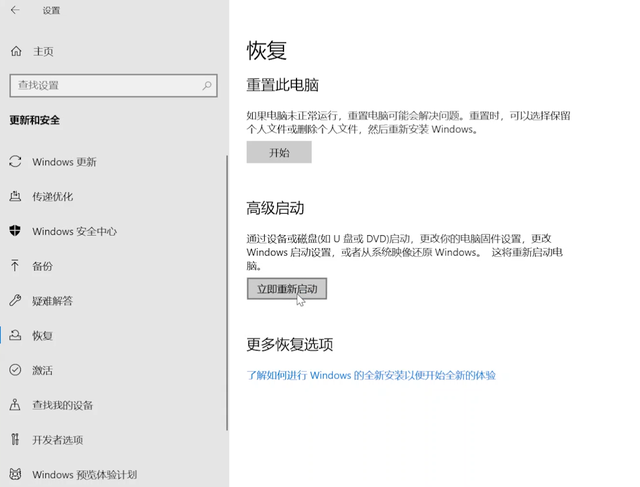Open Windows 预览体验计划 page
The height and width of the screenshot is (487, 640).
(x=84, y=475)
